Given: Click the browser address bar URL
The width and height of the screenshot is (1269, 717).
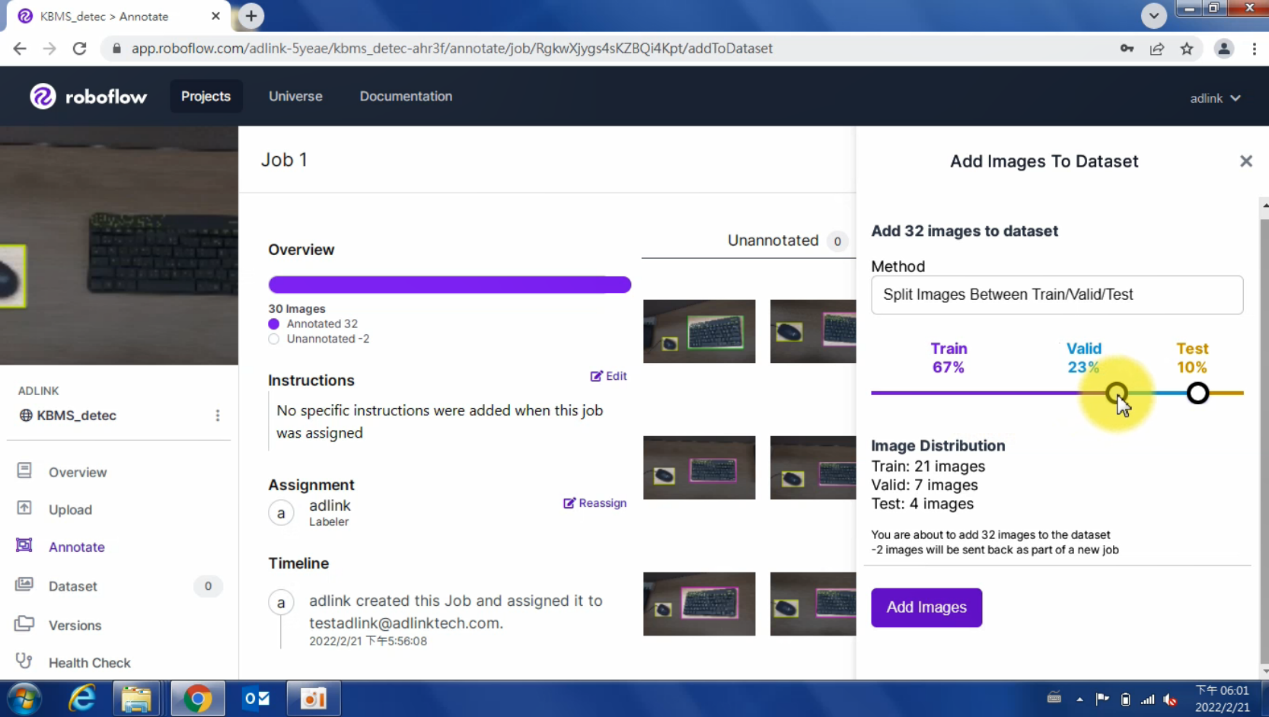Looking at the screenshot, I should (x=452, y=48).
